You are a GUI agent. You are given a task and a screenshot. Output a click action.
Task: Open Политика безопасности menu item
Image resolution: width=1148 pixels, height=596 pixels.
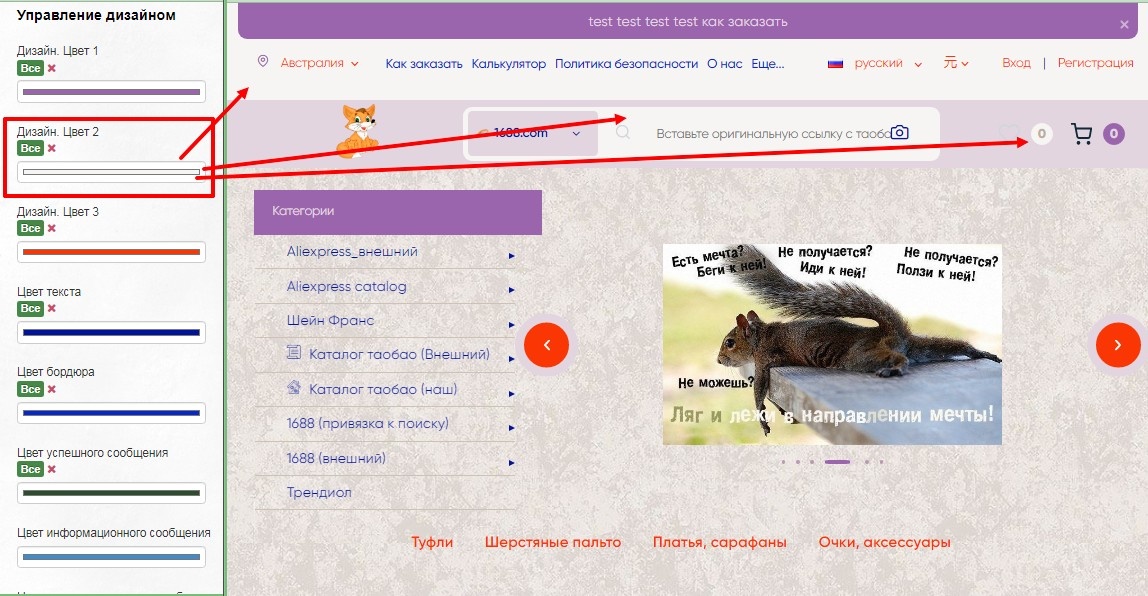pyautogui.click(x=626, y=64)
